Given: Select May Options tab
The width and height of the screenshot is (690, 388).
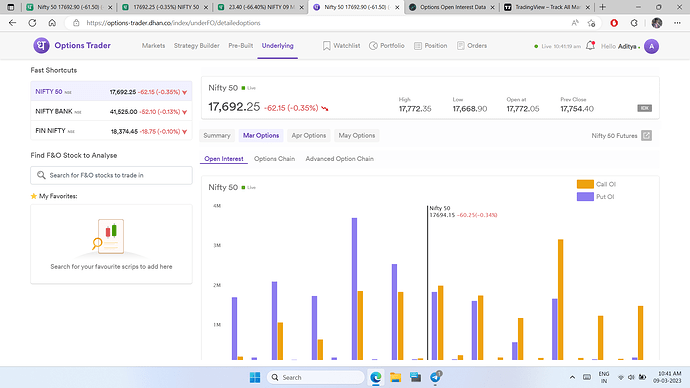Looking at the screenshot, I should (x=357, y=135).
